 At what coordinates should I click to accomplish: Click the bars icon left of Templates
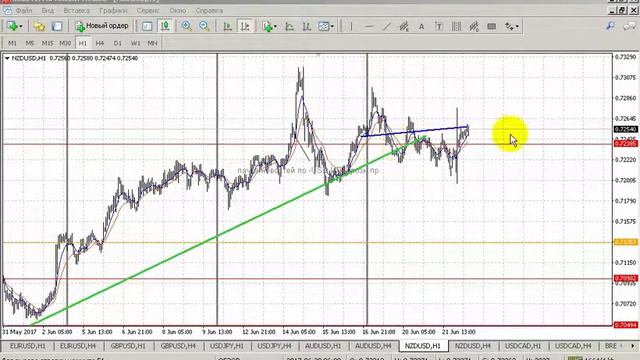click(307, 26)
